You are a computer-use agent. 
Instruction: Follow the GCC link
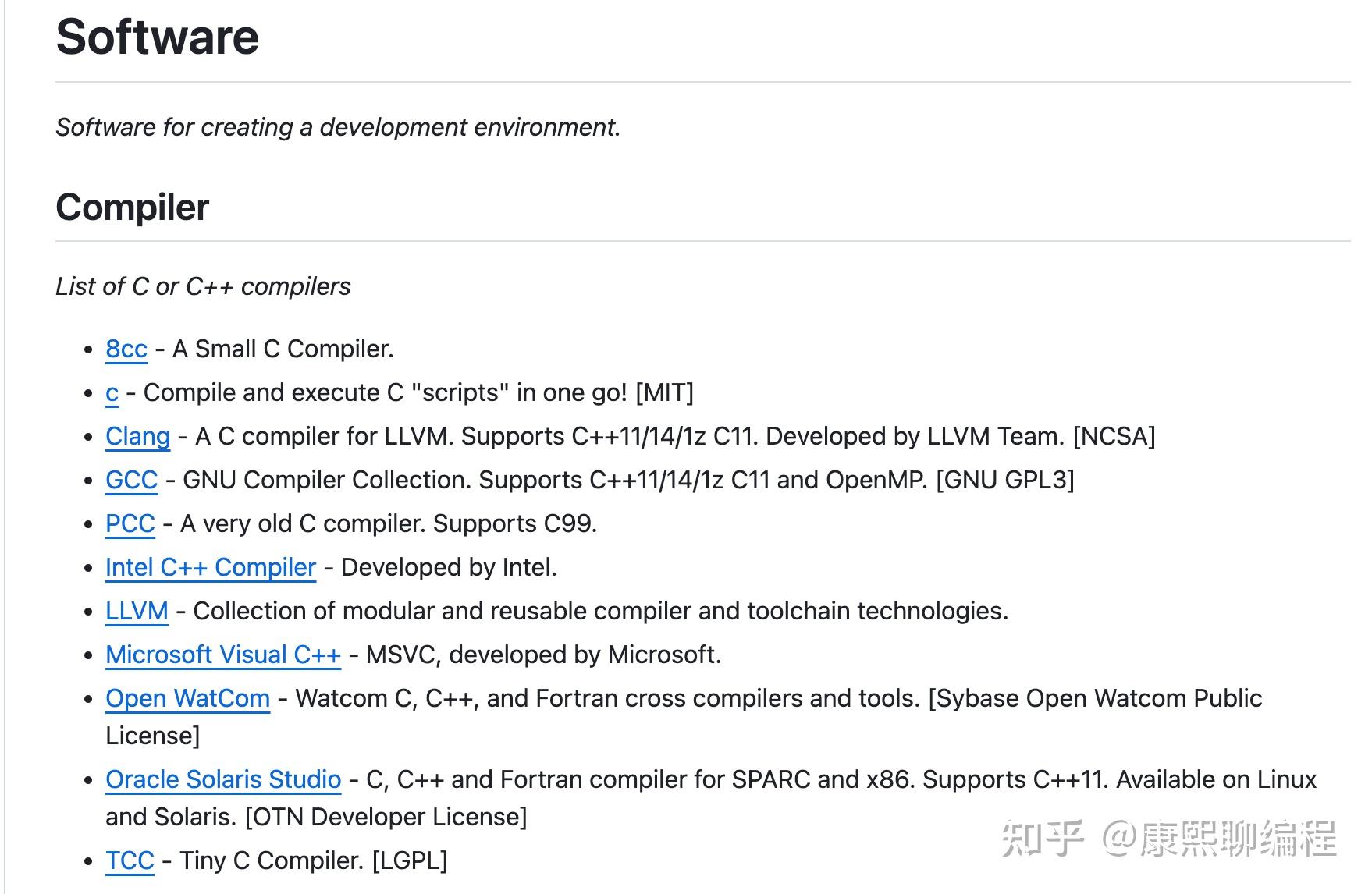click(131, 480)
